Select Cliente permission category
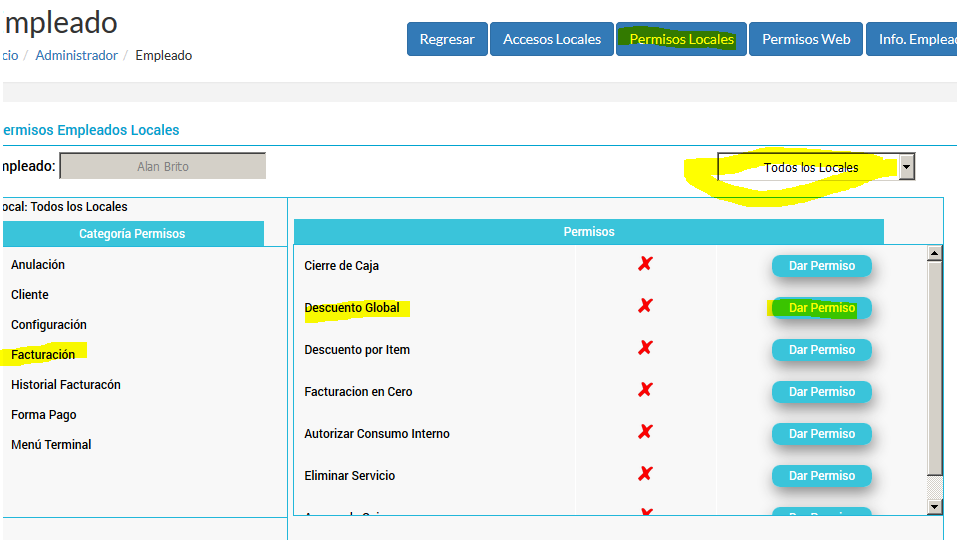Viewport: 957px width, 540px height. pos(30,294)
